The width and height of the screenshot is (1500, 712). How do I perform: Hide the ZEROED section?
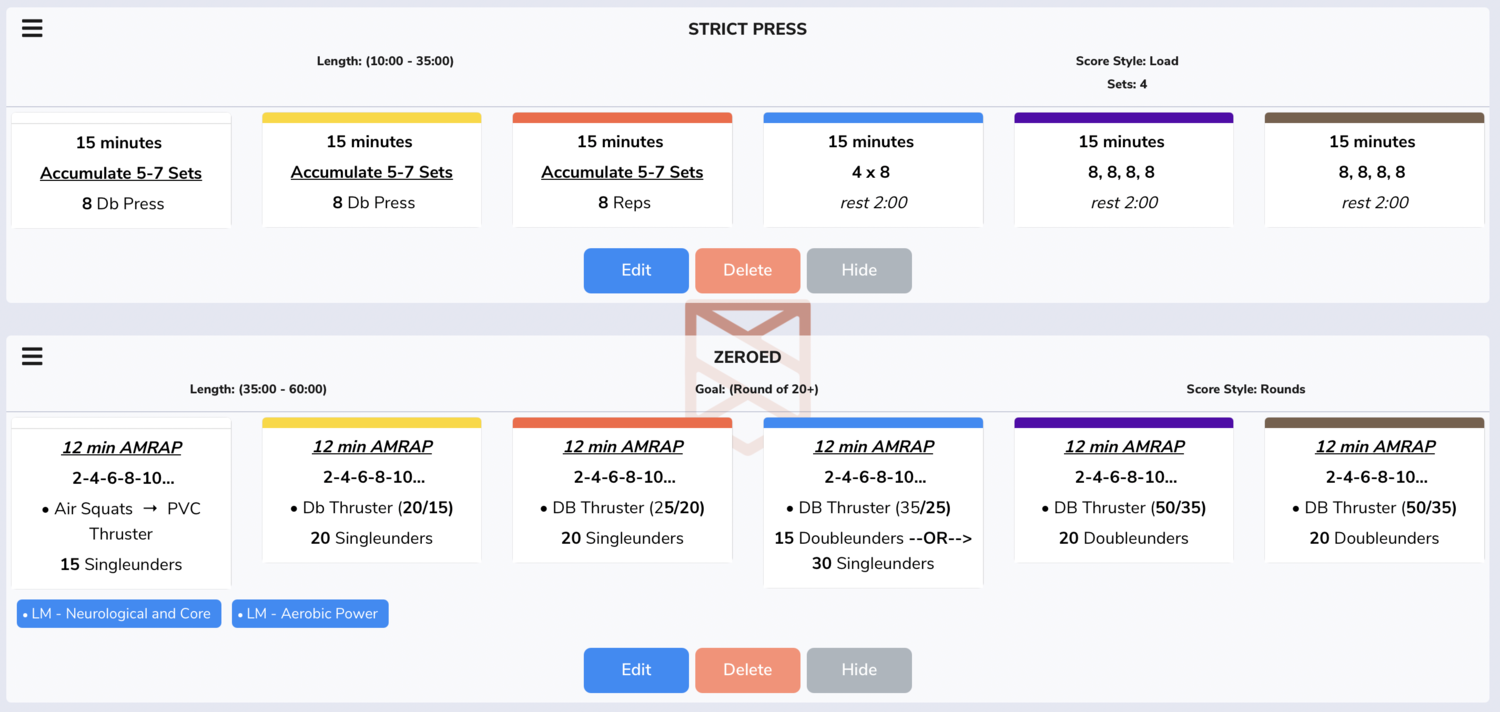point(859,670)
